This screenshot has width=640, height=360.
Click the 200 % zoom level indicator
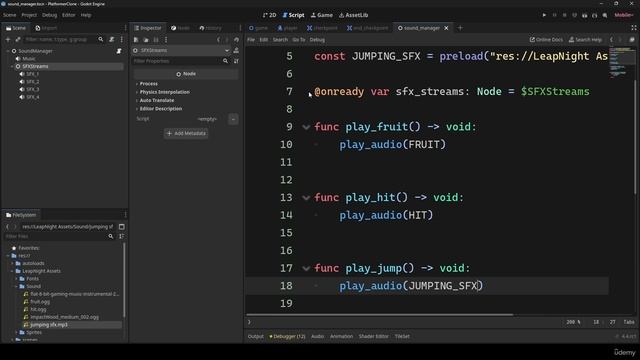click(573, 322)
